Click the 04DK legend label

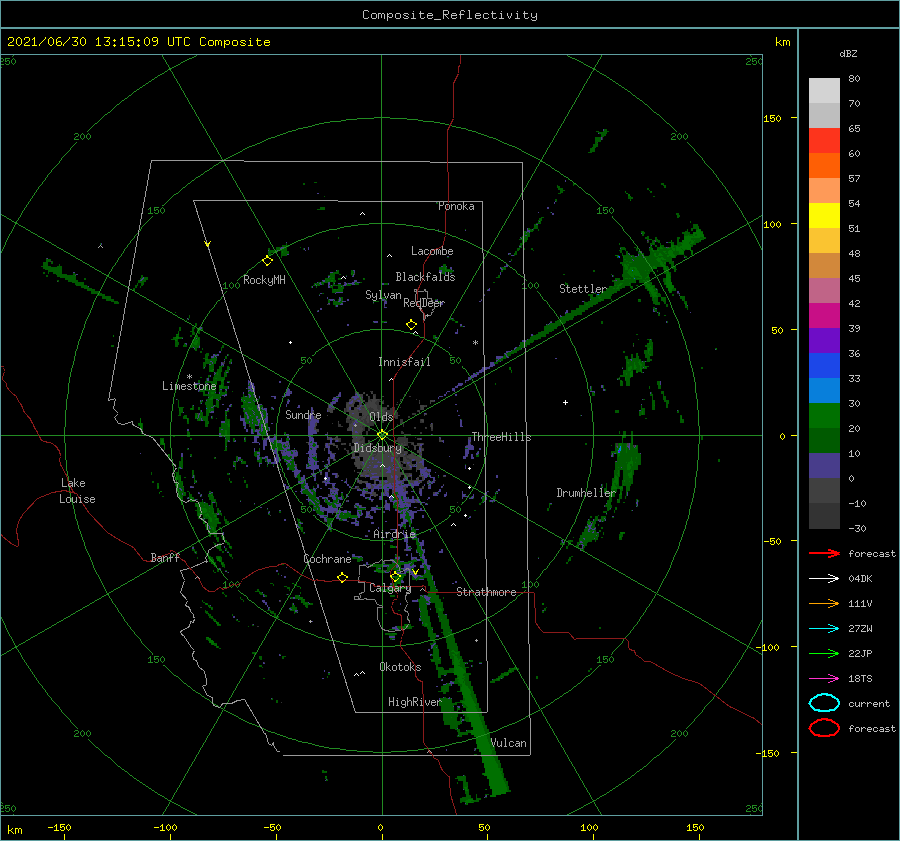860,579
